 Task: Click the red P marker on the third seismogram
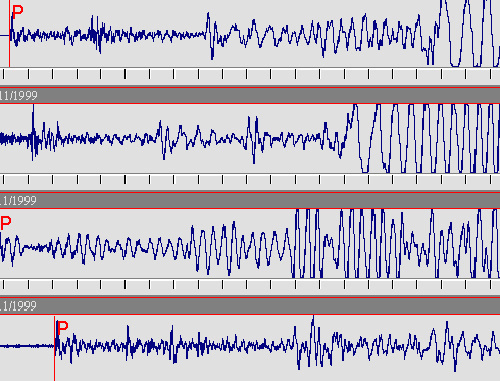(6, 223)
